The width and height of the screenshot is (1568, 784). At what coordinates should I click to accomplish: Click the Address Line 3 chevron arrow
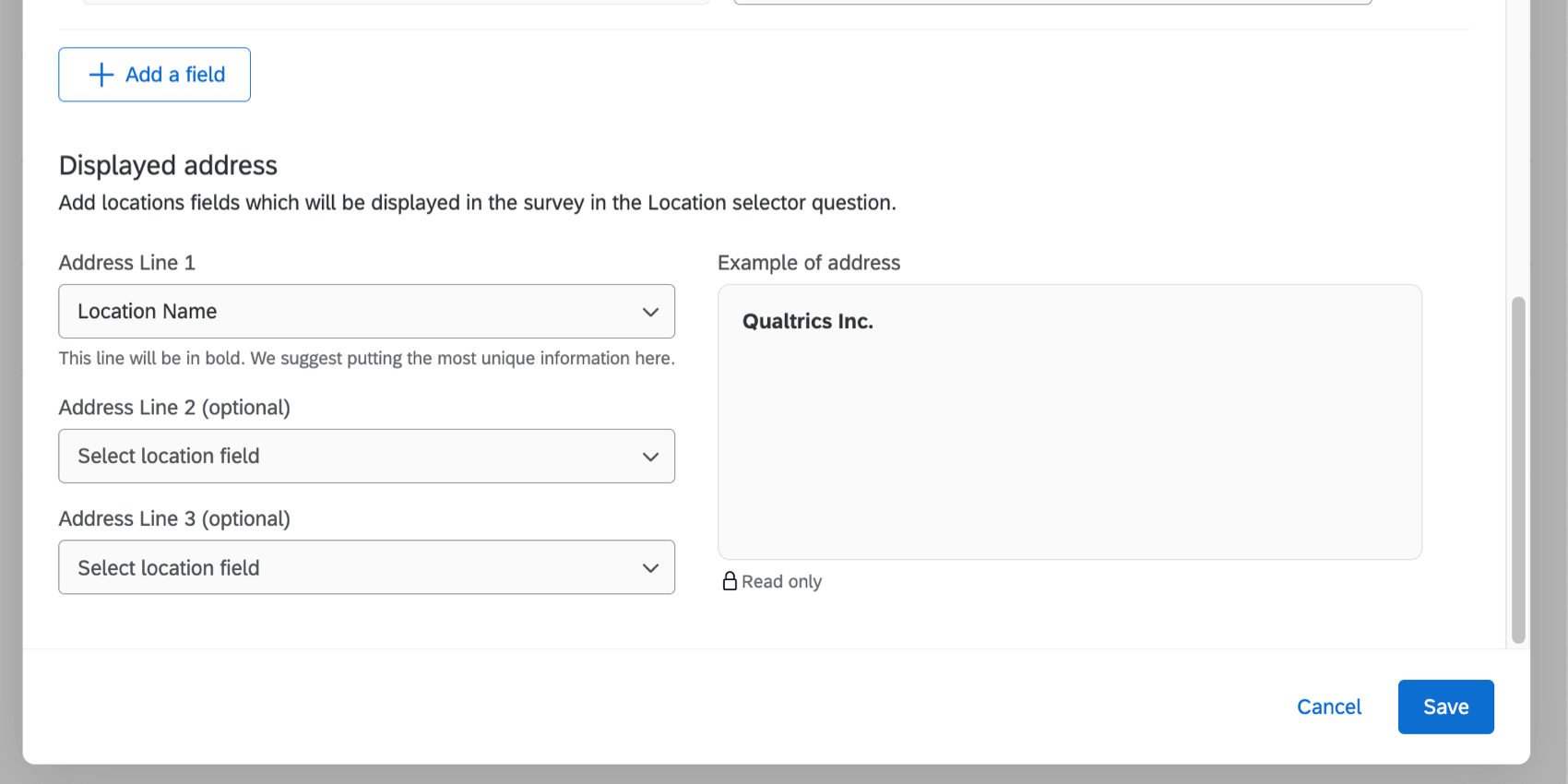[x=650, y=568]
